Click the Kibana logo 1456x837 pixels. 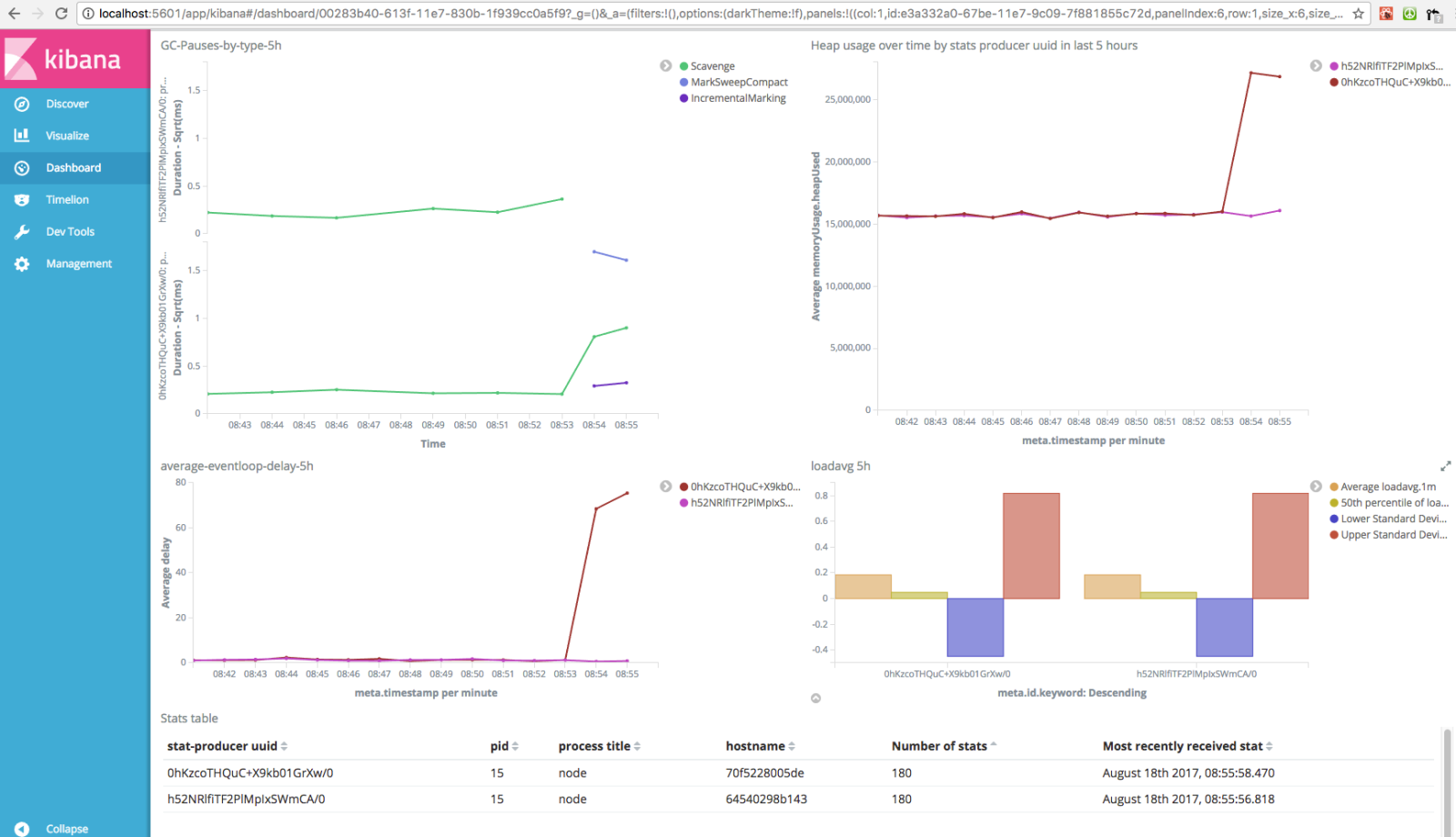[x=75, y=59]
